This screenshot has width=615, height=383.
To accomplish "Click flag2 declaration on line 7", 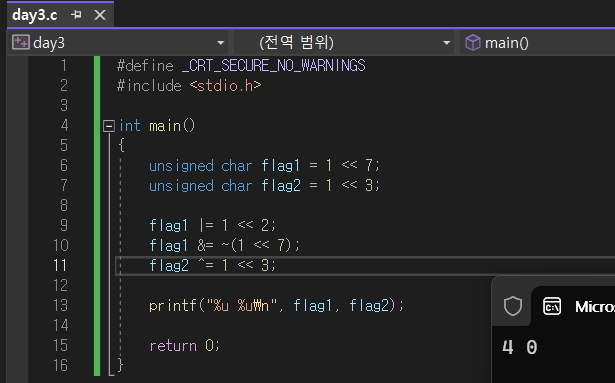I will click(281, 186).
